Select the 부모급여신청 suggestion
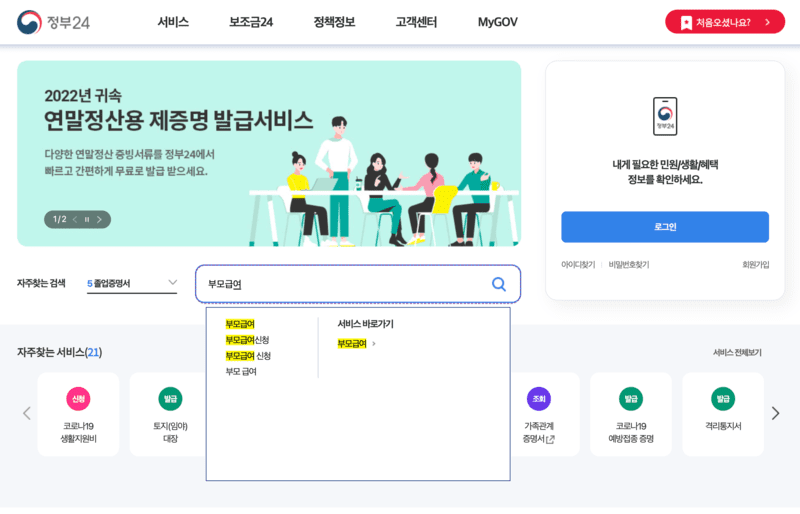The width and height of the screenshot is (800, 514). 247,340
